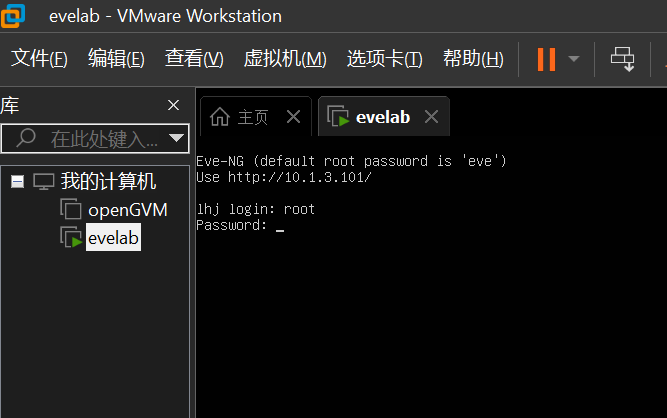Open the 编辑(E) menu
This screenshot has height=418, width=667.
click(x=116, y=59)
